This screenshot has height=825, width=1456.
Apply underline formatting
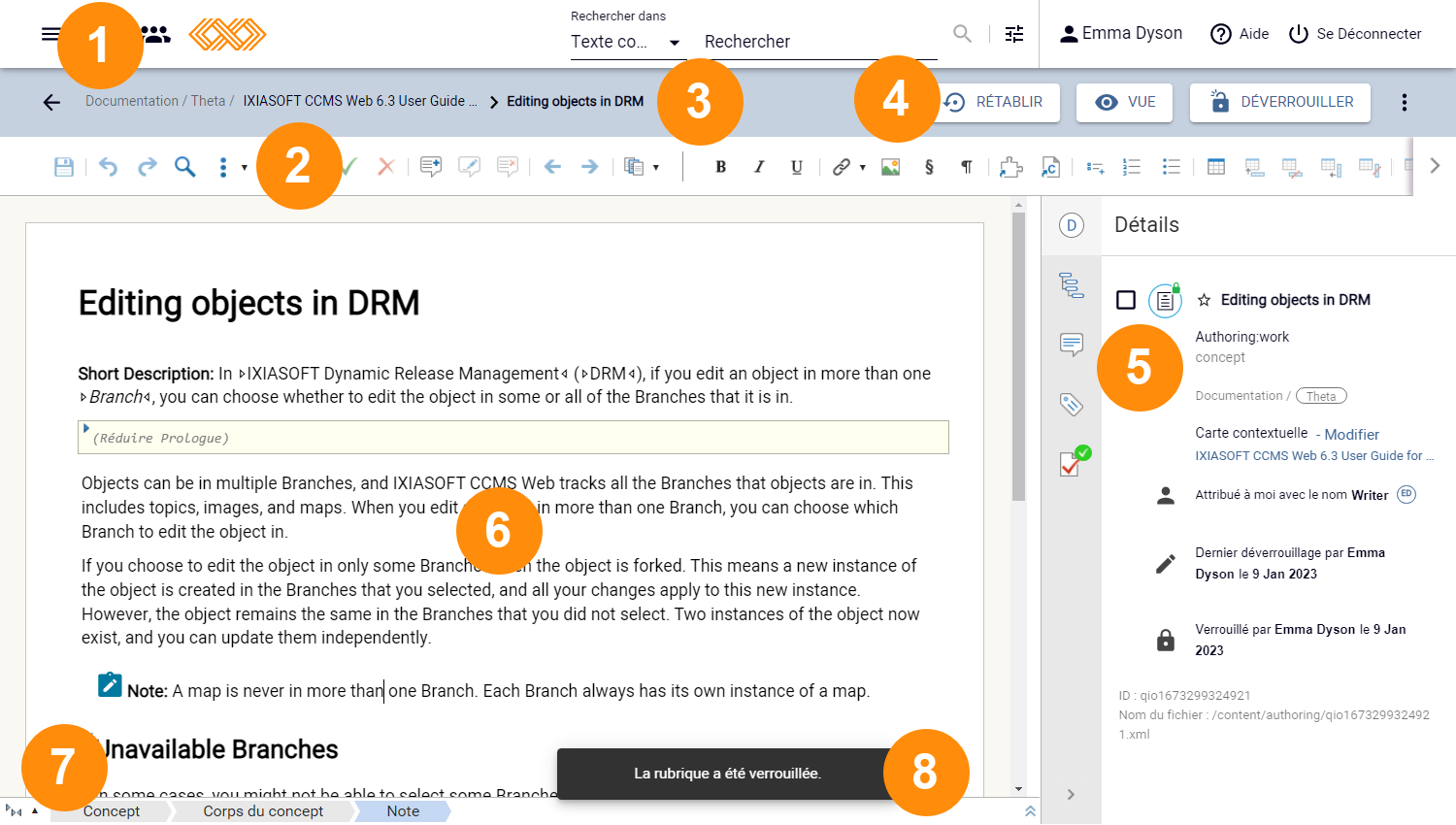(797, 167)
